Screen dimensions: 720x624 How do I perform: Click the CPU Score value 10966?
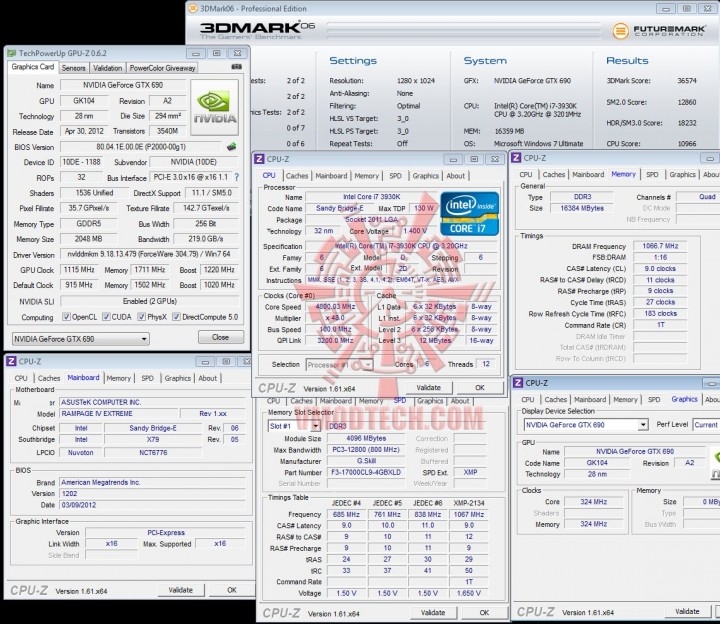coord(687,144)
